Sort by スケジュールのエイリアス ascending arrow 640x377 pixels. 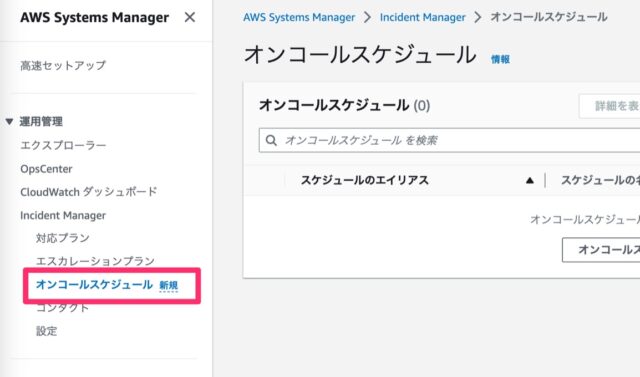point(529,180)
